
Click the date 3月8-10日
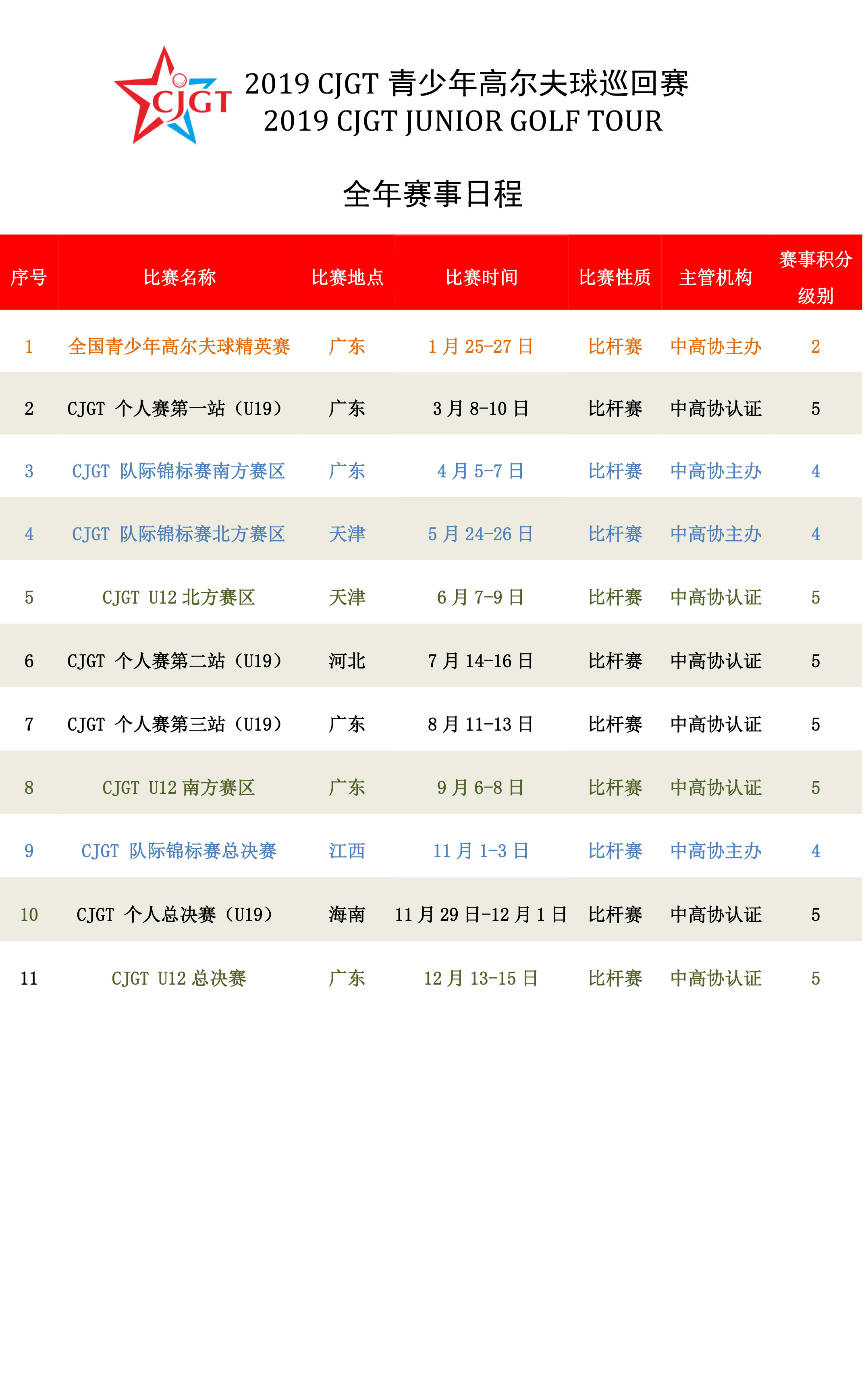pyautogui.click(x=481, y=408)
